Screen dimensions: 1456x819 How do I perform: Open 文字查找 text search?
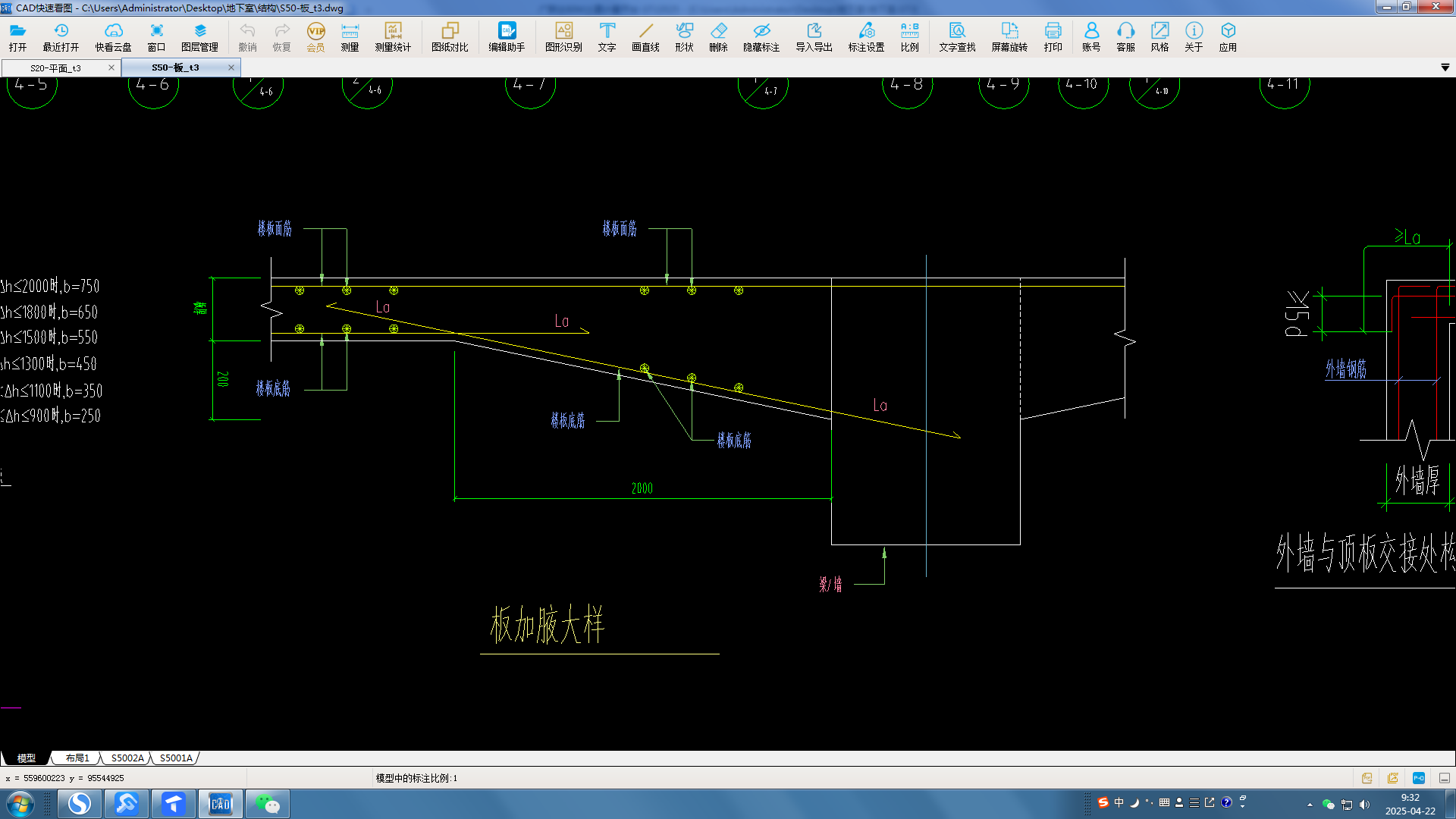957,36
